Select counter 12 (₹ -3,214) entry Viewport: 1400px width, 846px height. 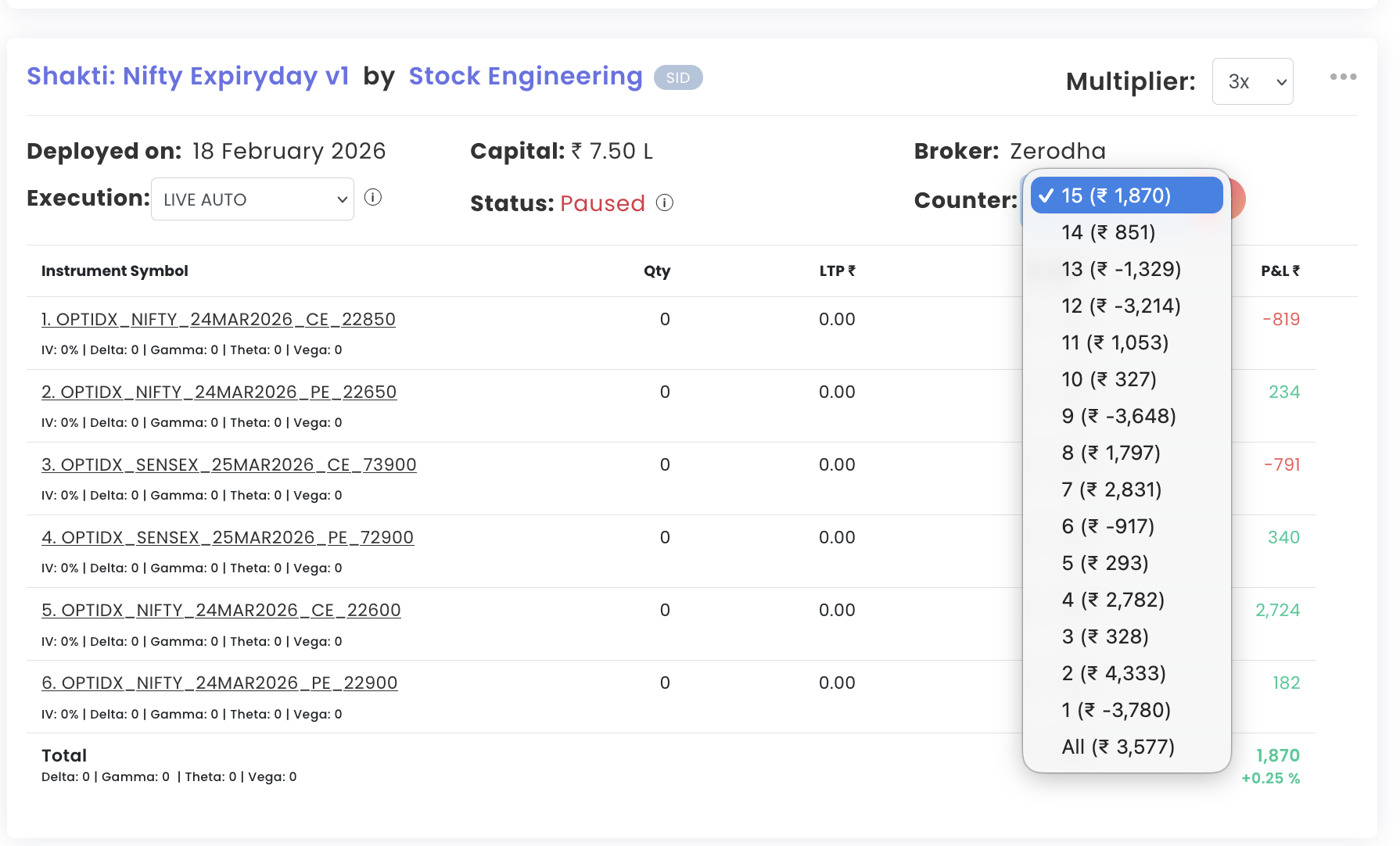click(1121, 306)
